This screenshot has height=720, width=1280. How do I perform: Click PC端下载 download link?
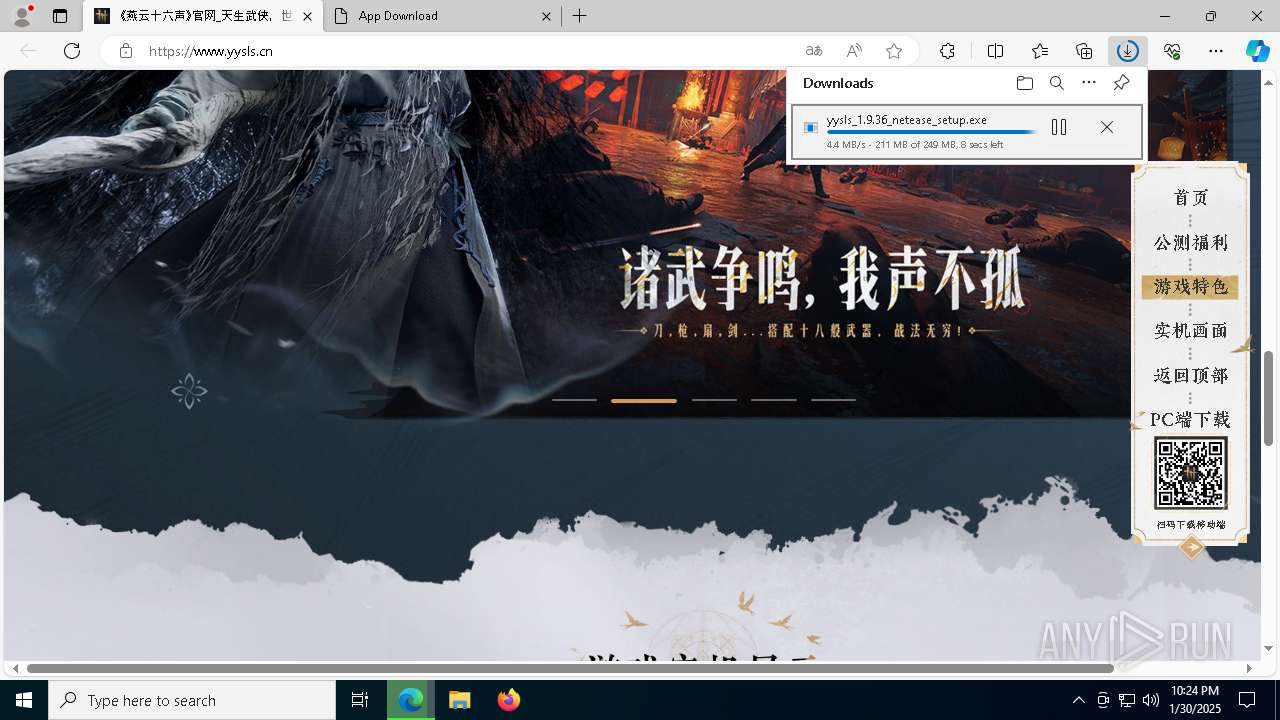(x=1190, y=419)
